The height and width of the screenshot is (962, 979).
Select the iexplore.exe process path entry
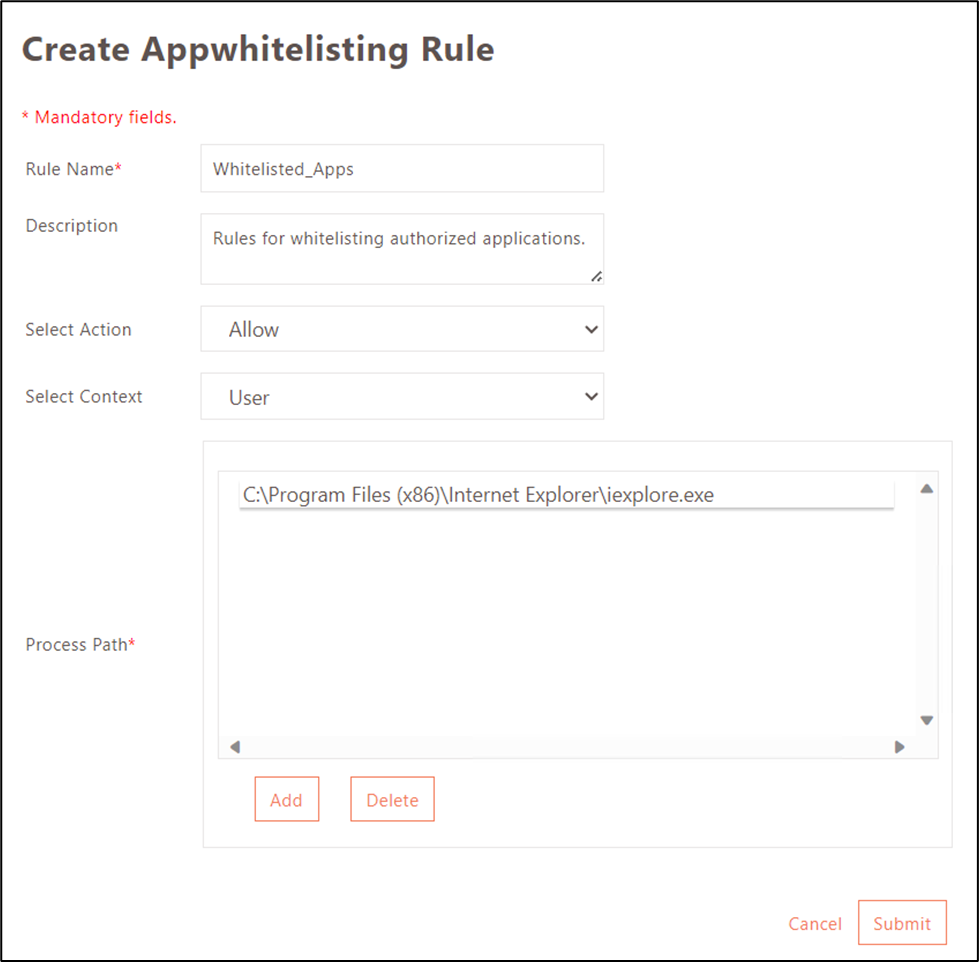point(566,495)
